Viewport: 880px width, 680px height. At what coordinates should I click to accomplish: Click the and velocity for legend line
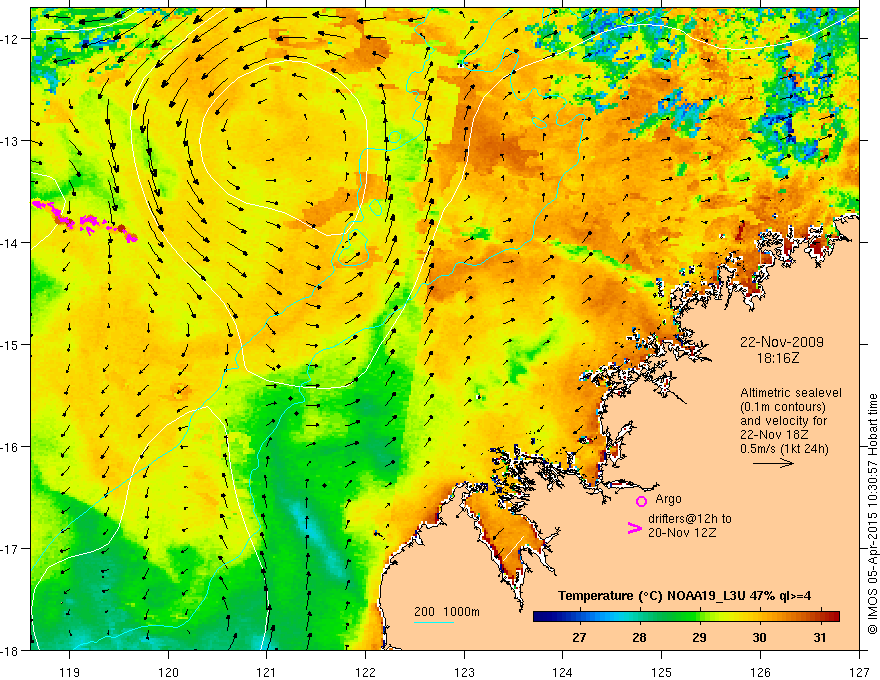click(783, 421)
